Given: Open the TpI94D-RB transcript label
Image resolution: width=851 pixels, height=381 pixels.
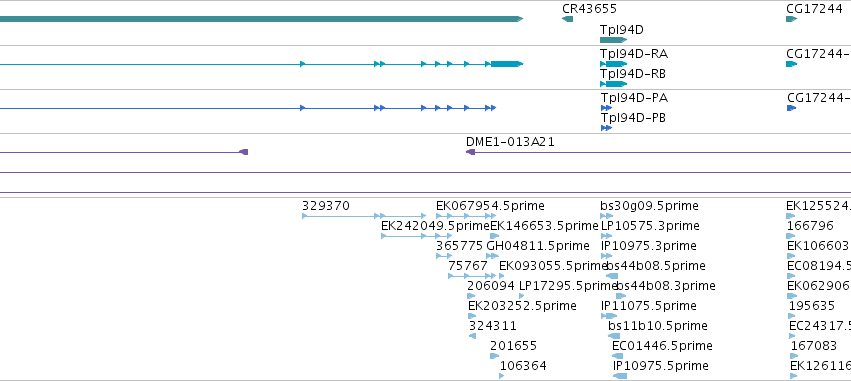Looking at the screenshot, I should tap(633, 73).
